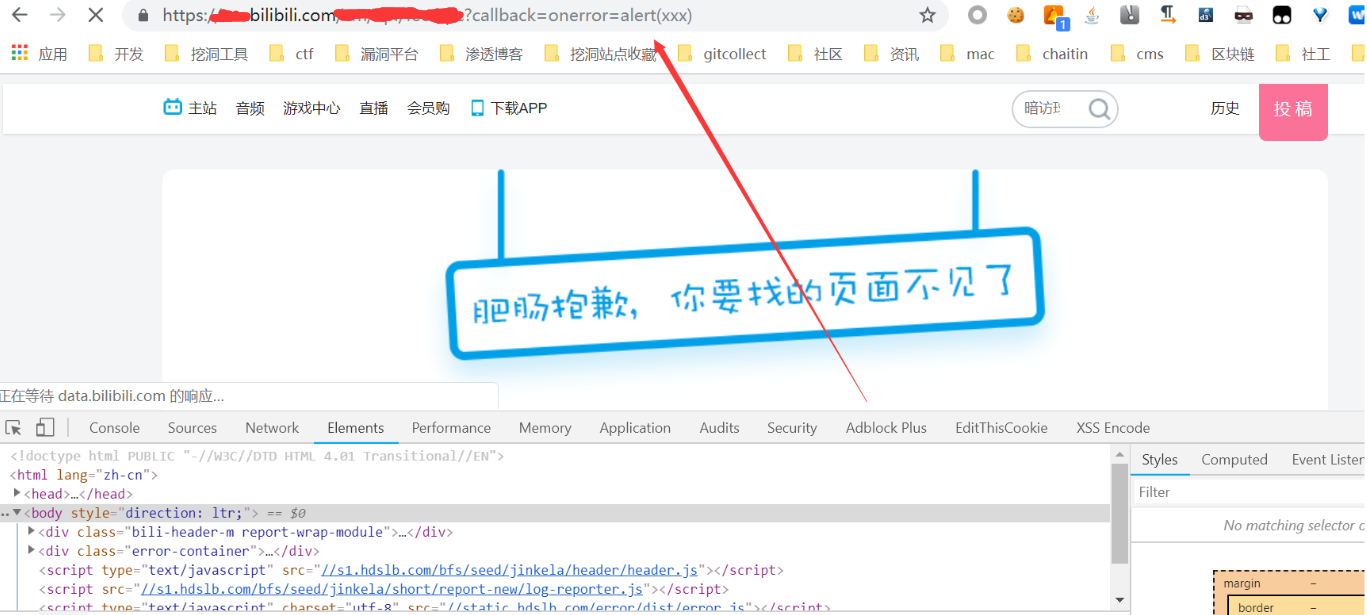Open the Tampermonkey extension icon
Image resolution: width=1367 pixels, height=615 pixels.
(1281, 15)
